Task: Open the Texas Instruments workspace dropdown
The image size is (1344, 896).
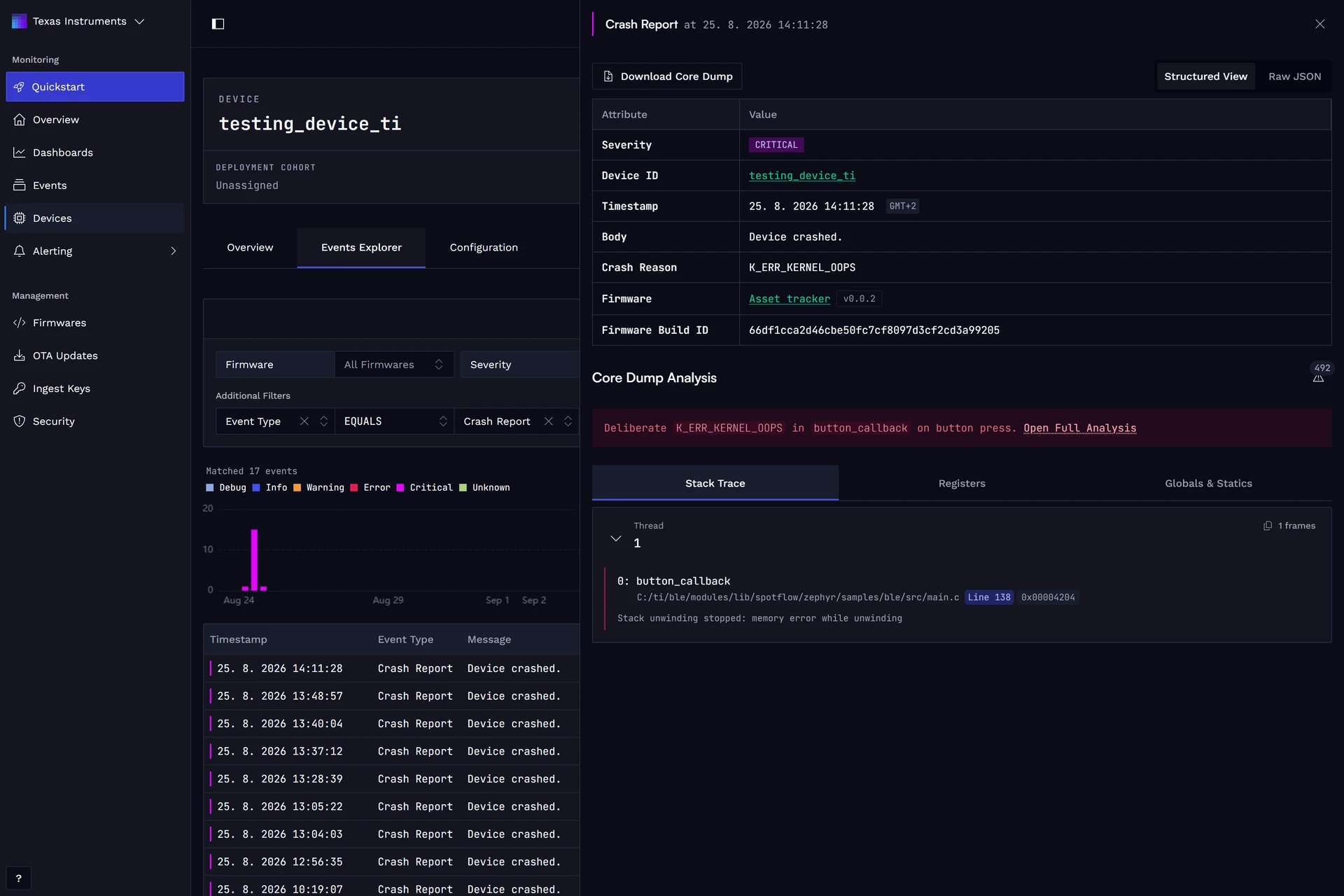Action: click(139, 22)
